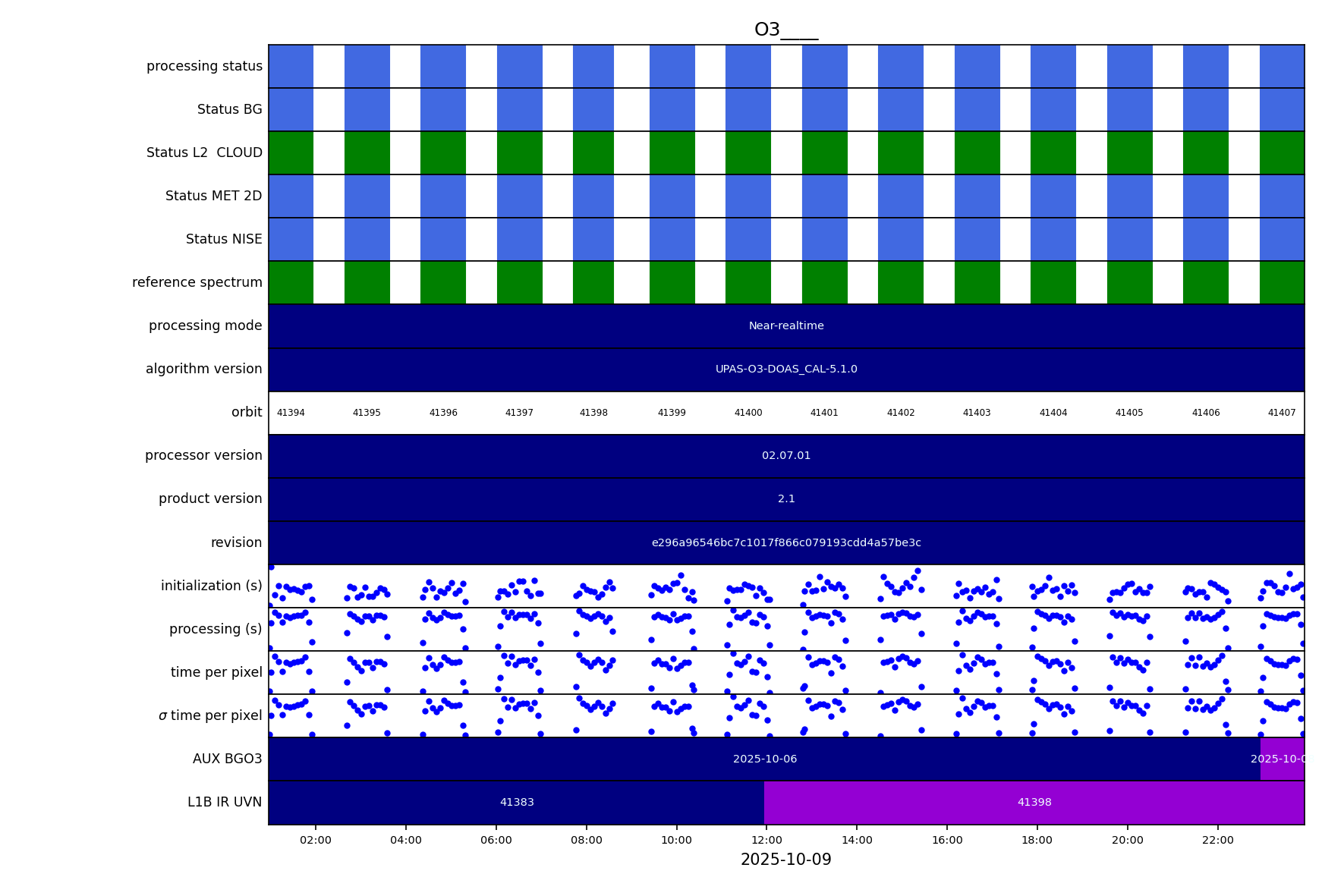Click the purple L1B IR UVN 41398 segment
Screen dimensions: 1344x896
pos(1034,803)
